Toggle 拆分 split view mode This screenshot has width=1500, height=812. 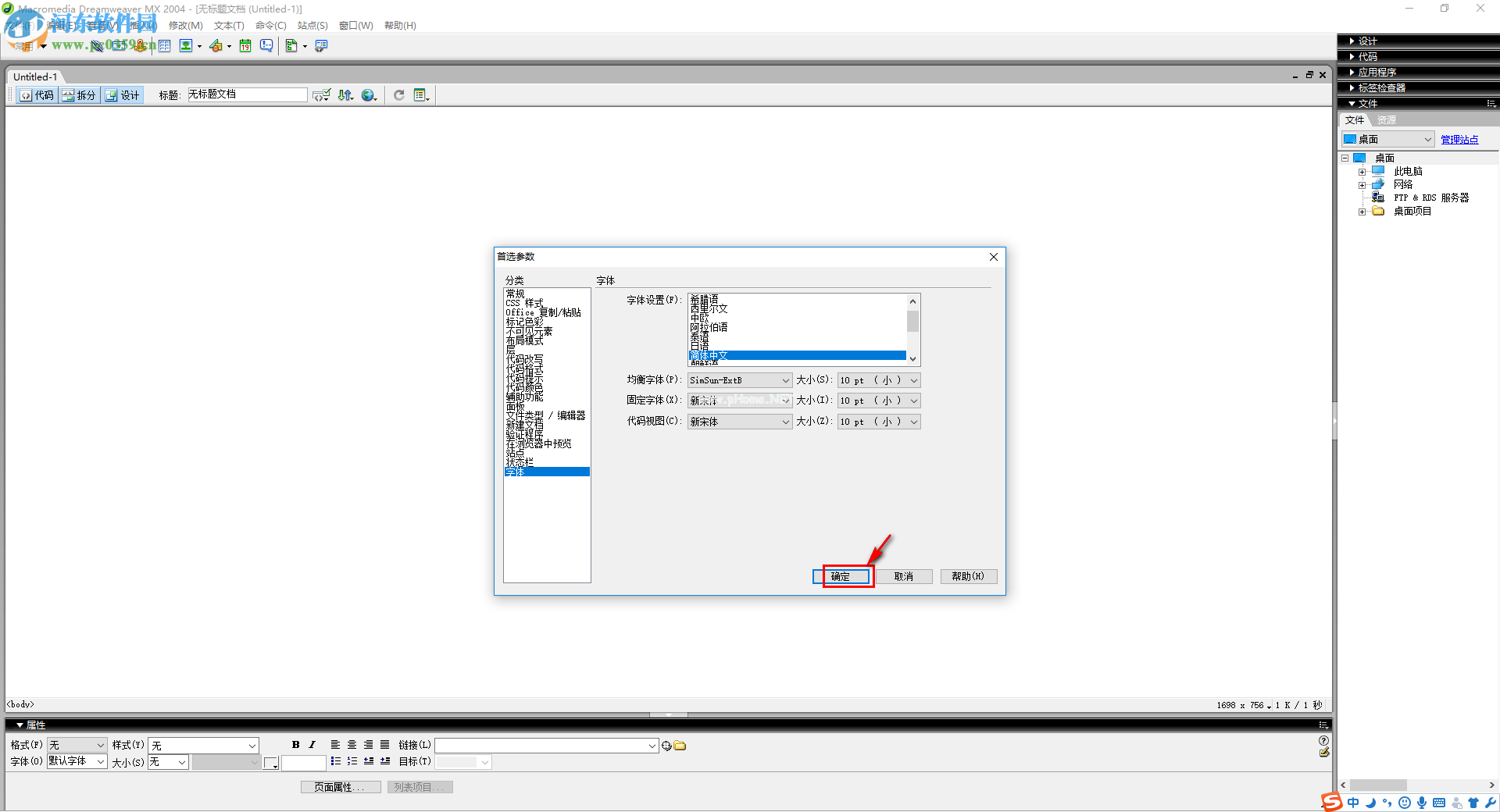79,94
